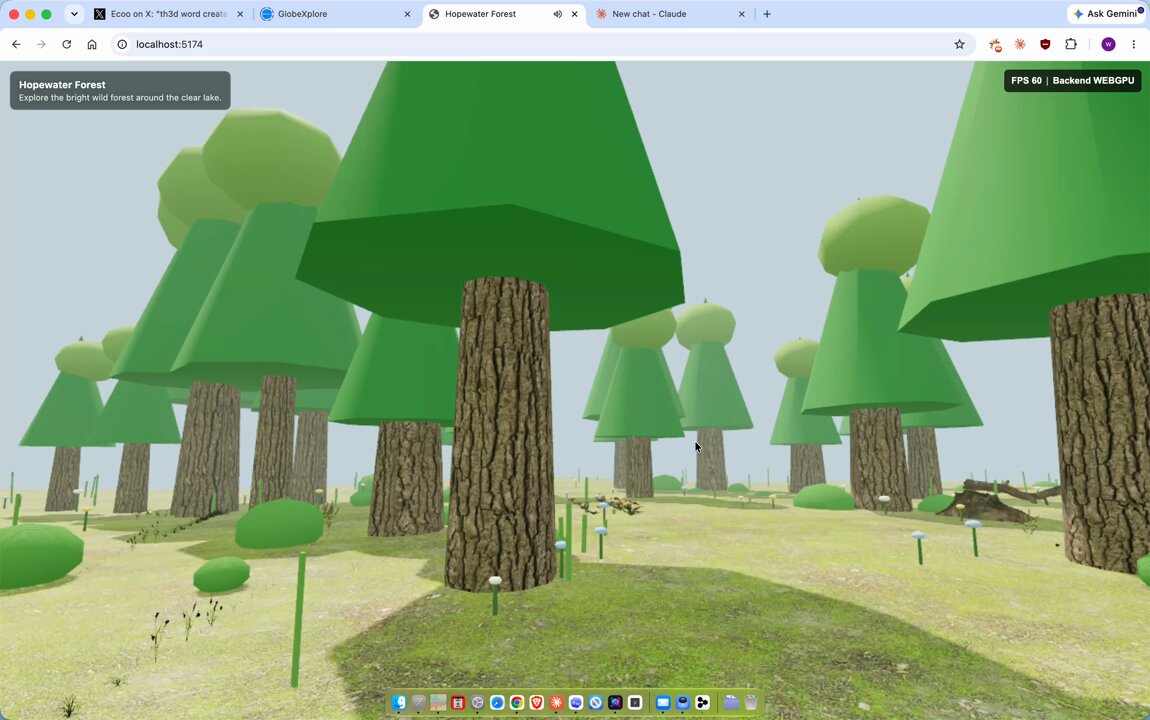Screen dimensions: 1150x720
Task: Open the Extensions puzzle piece menu
Action: (x=1071, y=45)
